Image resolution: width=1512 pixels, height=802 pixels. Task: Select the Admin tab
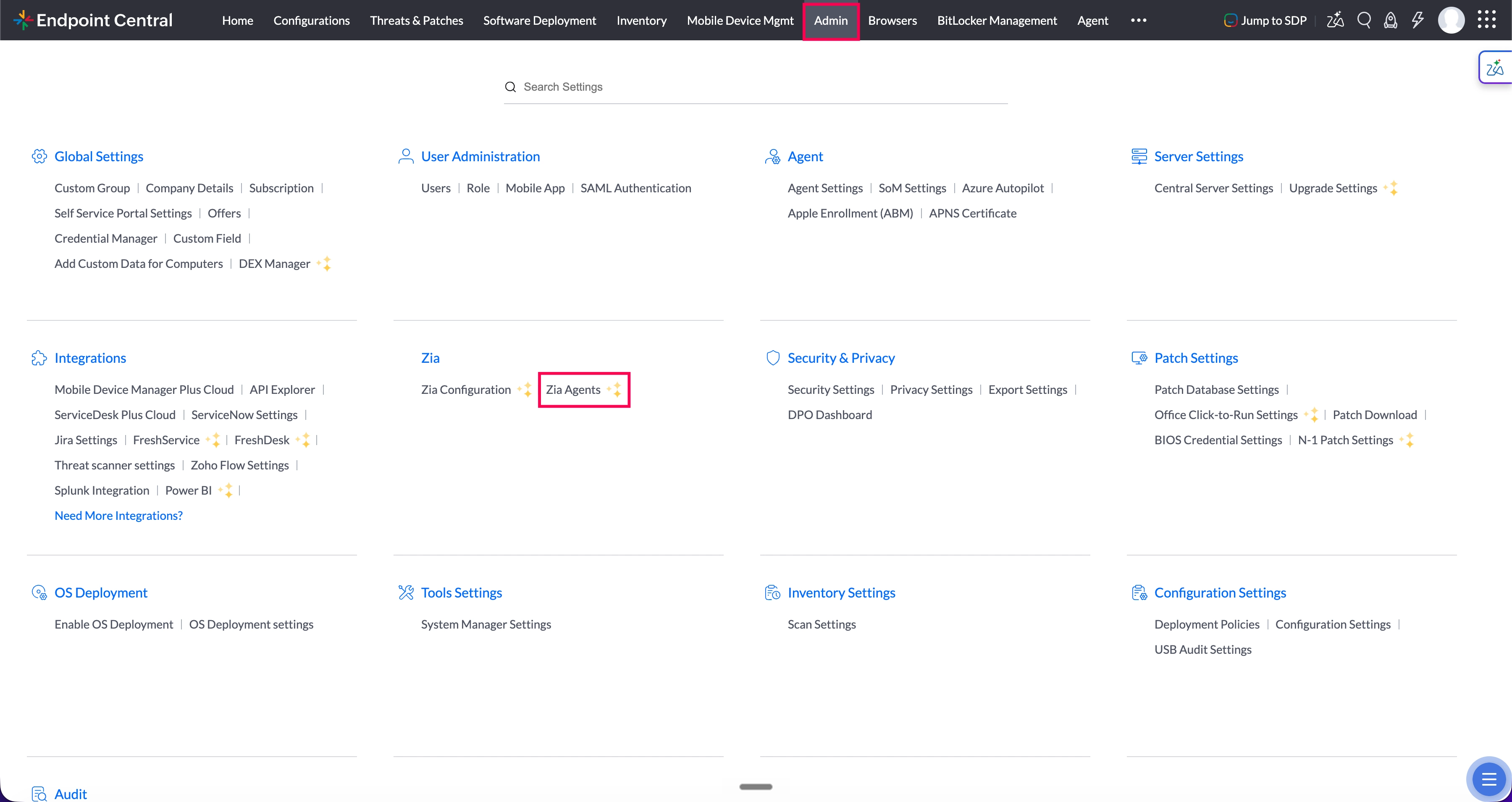coord(830,21)
